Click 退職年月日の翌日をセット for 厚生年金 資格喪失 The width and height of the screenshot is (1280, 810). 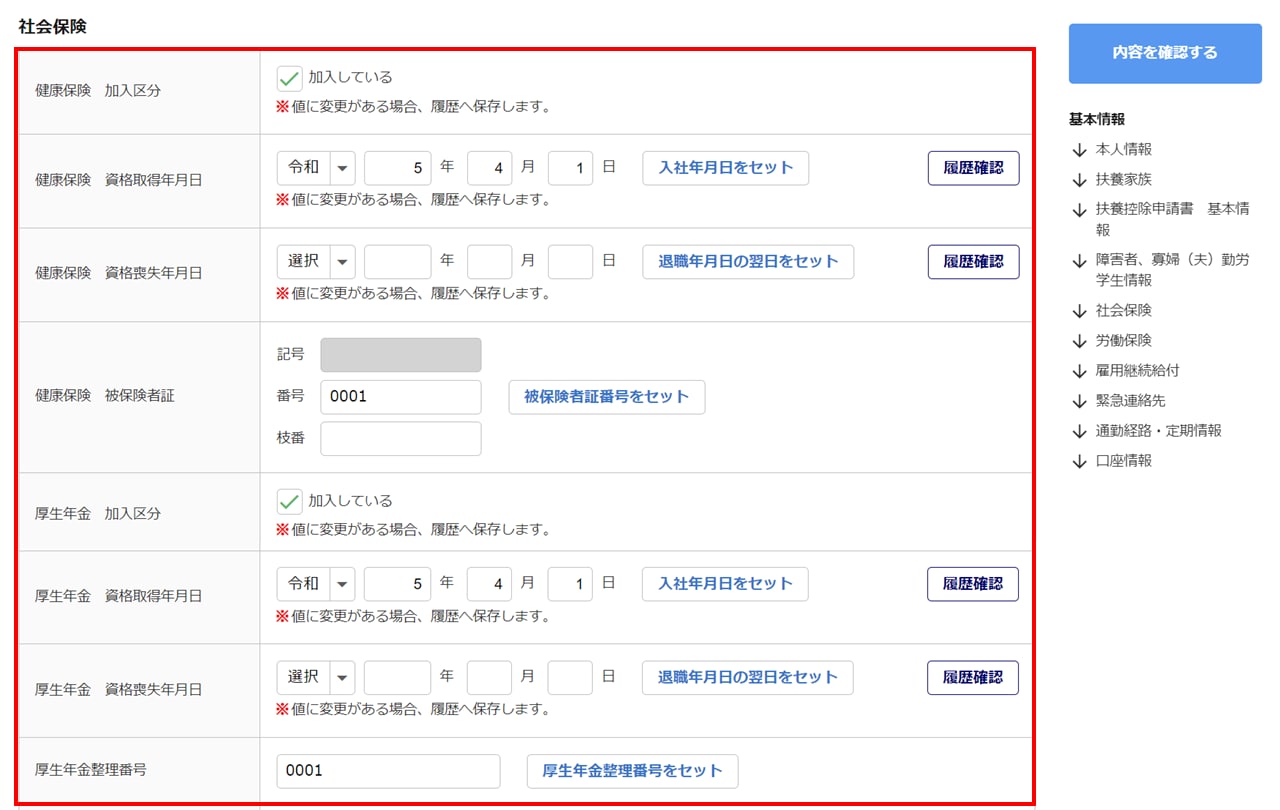748,678
